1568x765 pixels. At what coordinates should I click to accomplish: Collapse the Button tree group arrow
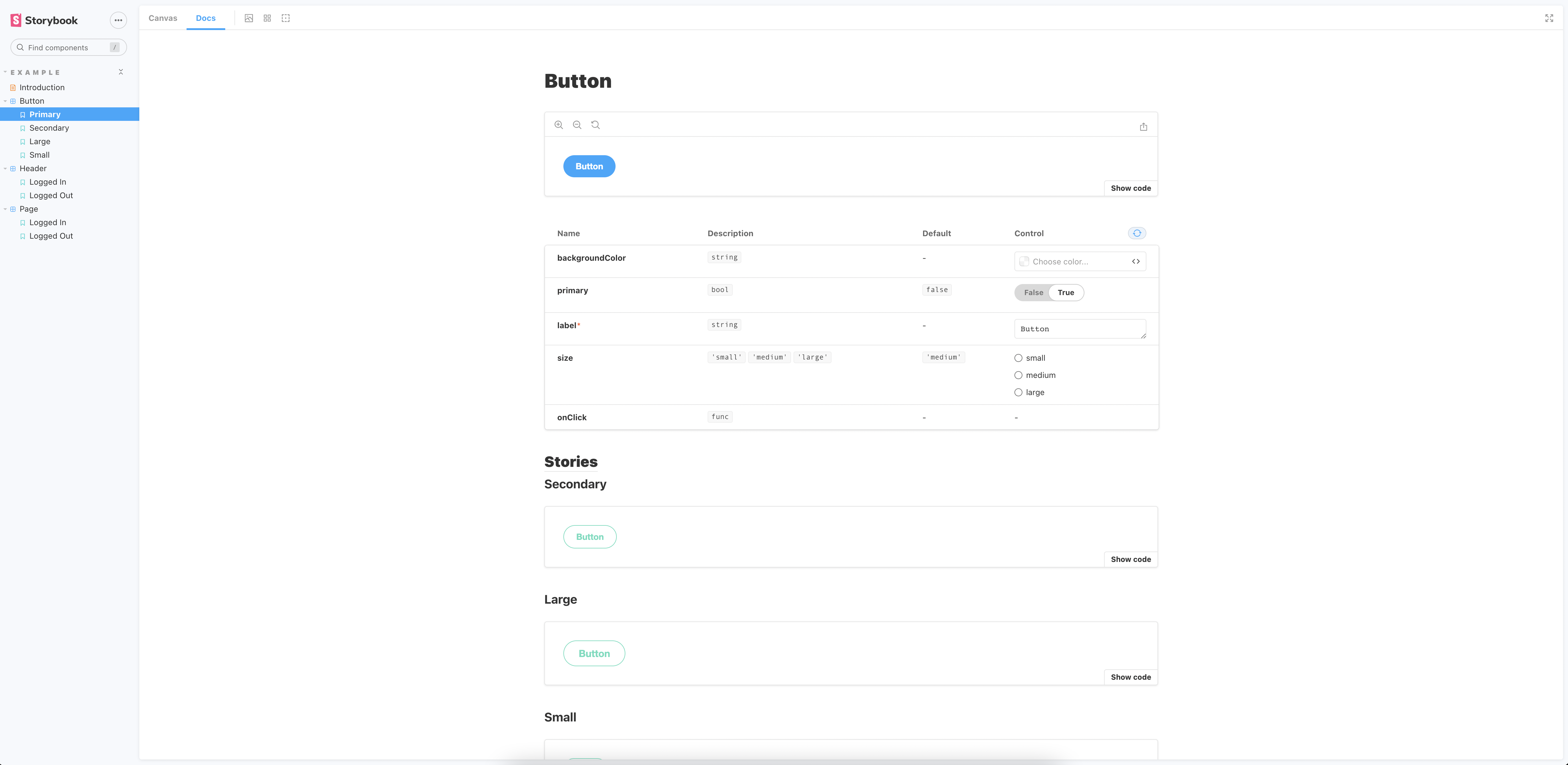(6, 101)
